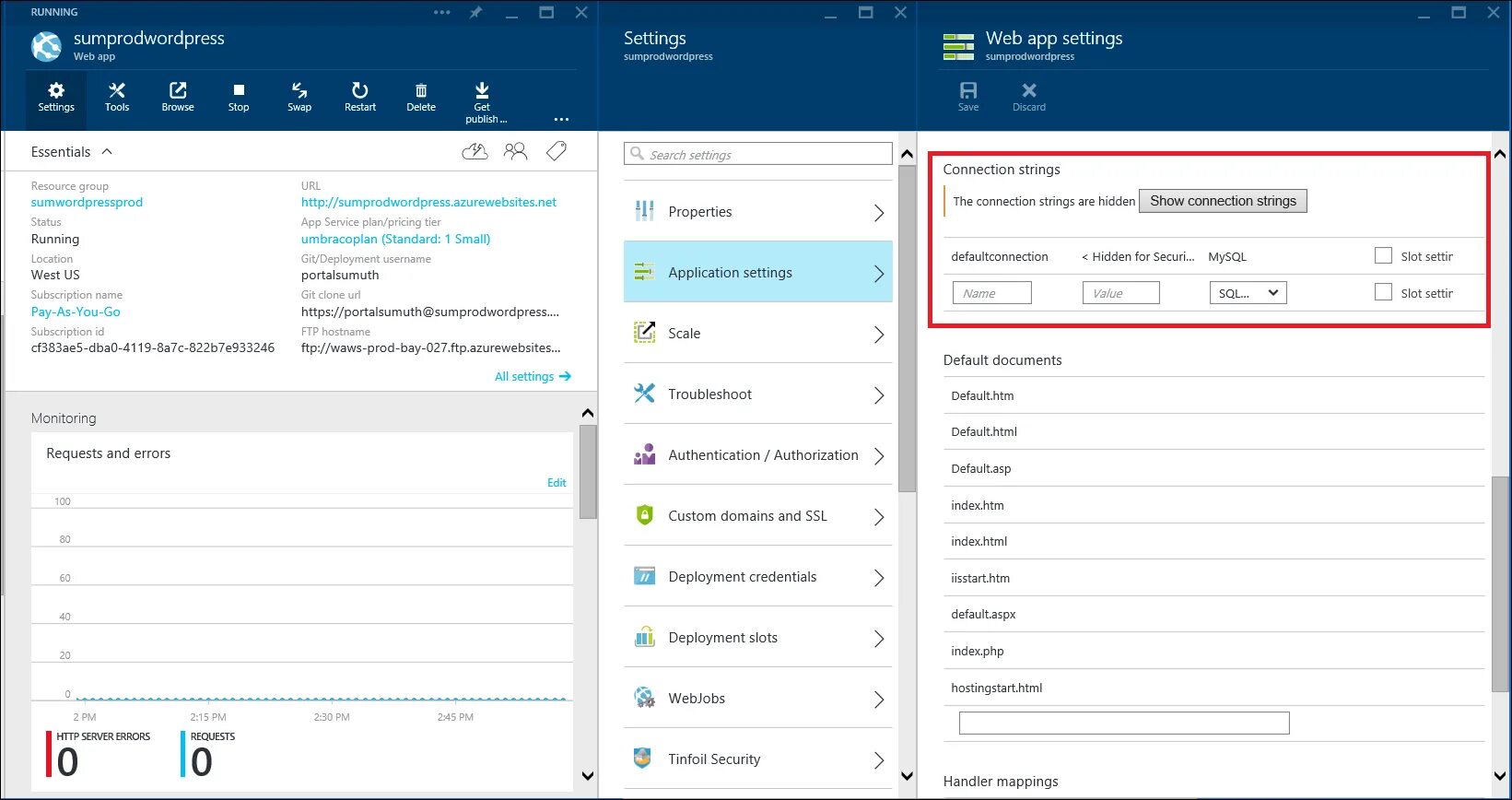Expand Scale chevron arrow

tap(879, 335)
